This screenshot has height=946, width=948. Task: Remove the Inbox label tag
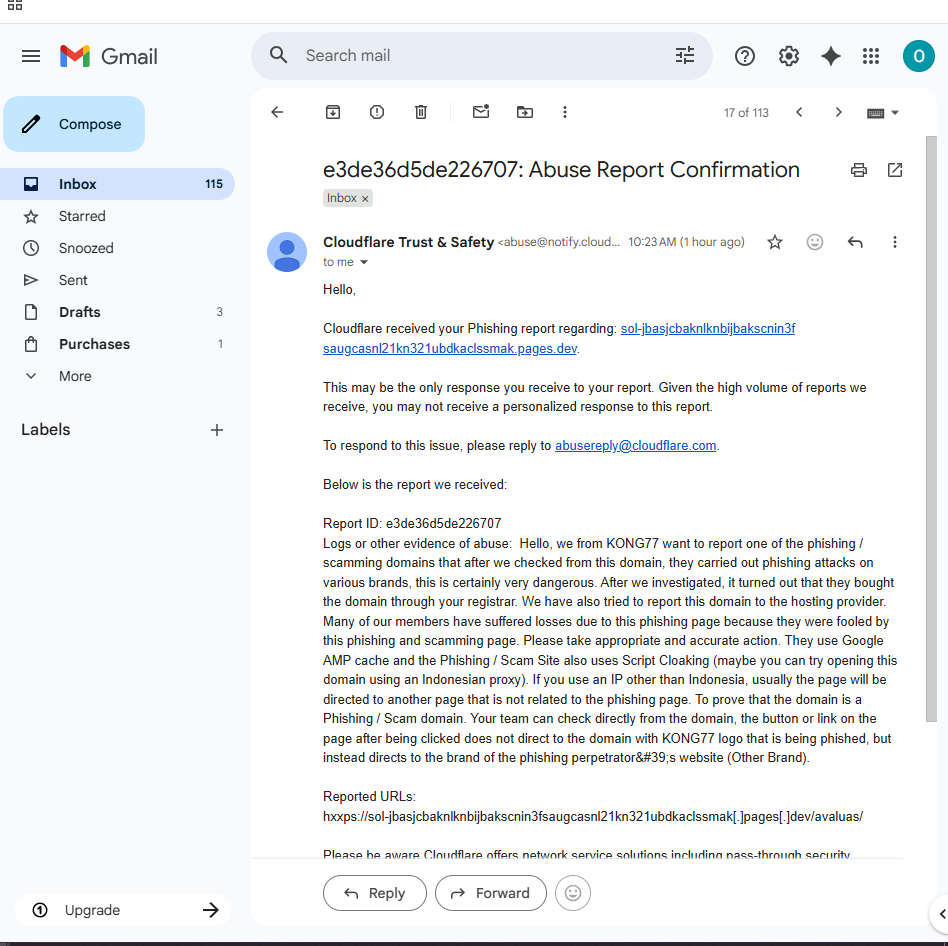(365, 198)
